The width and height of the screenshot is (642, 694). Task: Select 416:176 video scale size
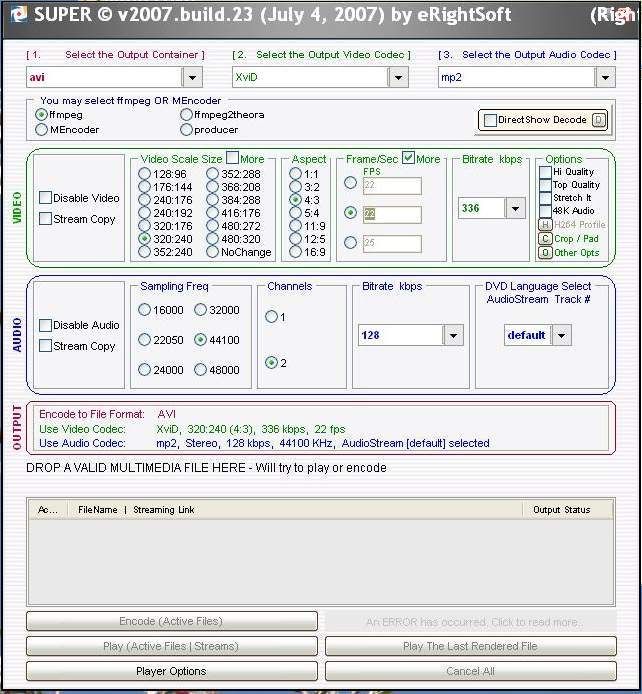pos(212,212)
